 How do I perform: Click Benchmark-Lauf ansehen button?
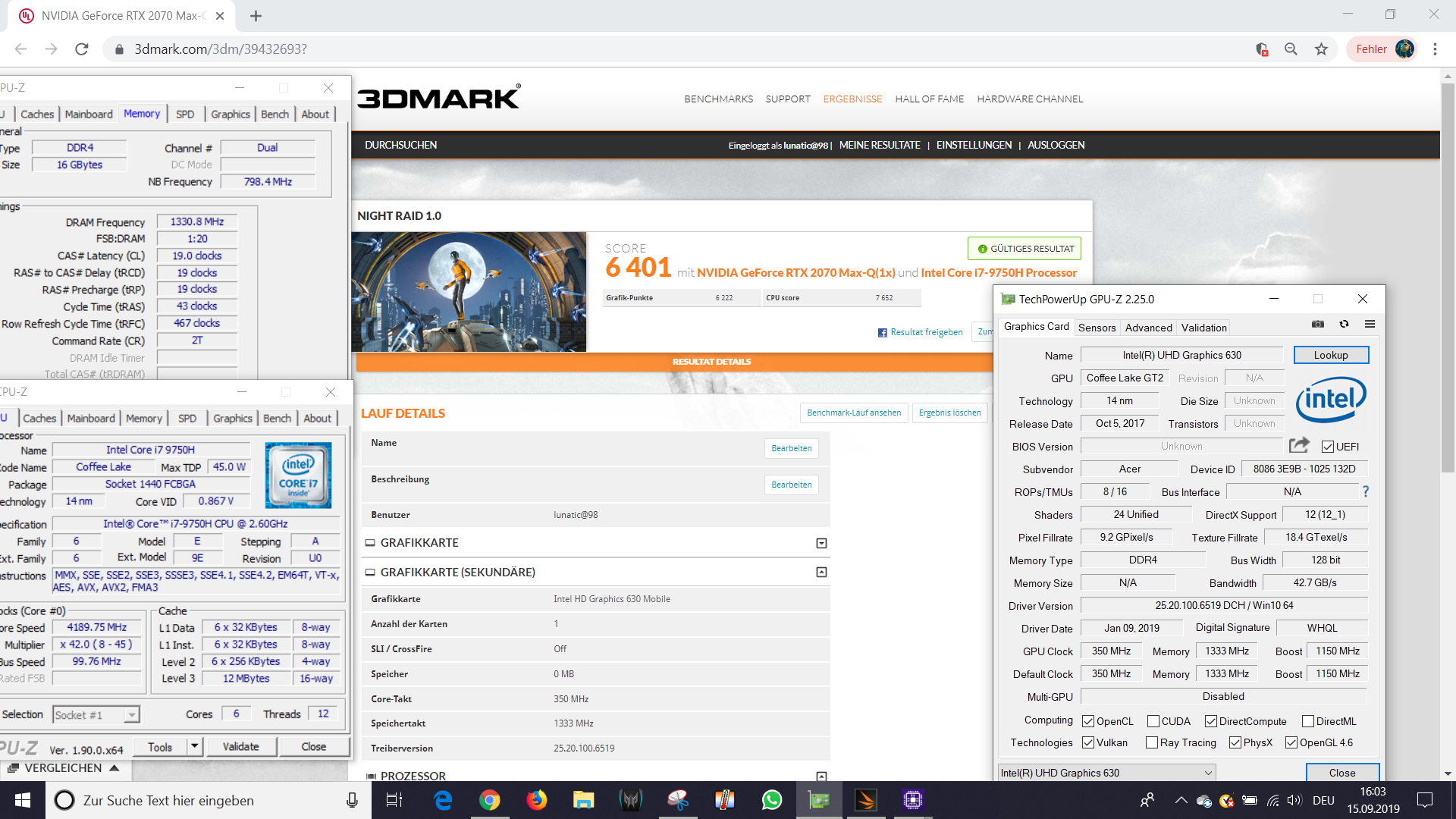tap(854, 413)
